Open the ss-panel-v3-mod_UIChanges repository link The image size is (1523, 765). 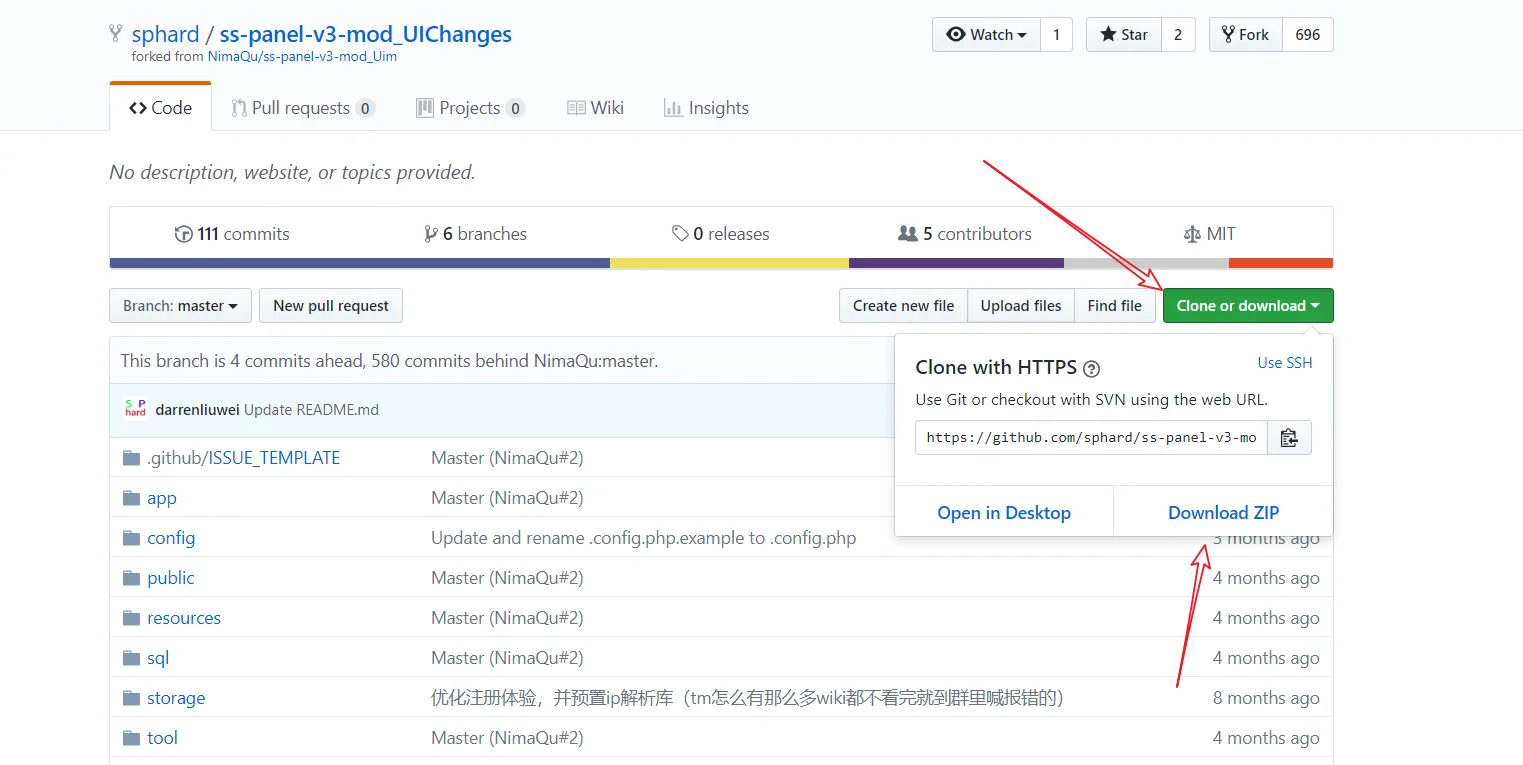click(x=366, y=34)
